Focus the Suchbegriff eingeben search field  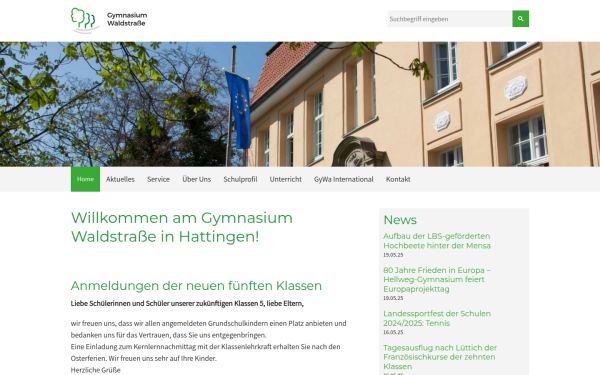(x=450, y=19)
